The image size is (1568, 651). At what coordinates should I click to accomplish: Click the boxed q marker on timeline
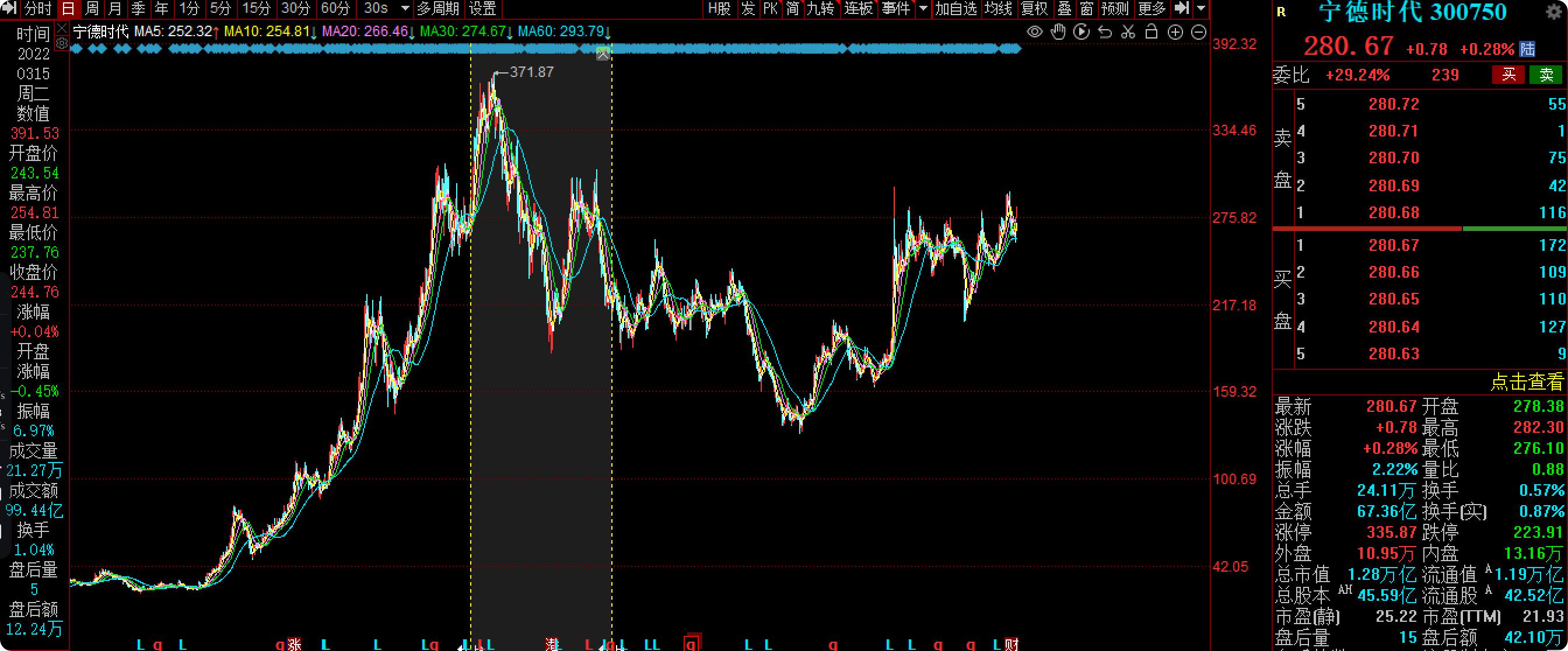click(691, 643)
